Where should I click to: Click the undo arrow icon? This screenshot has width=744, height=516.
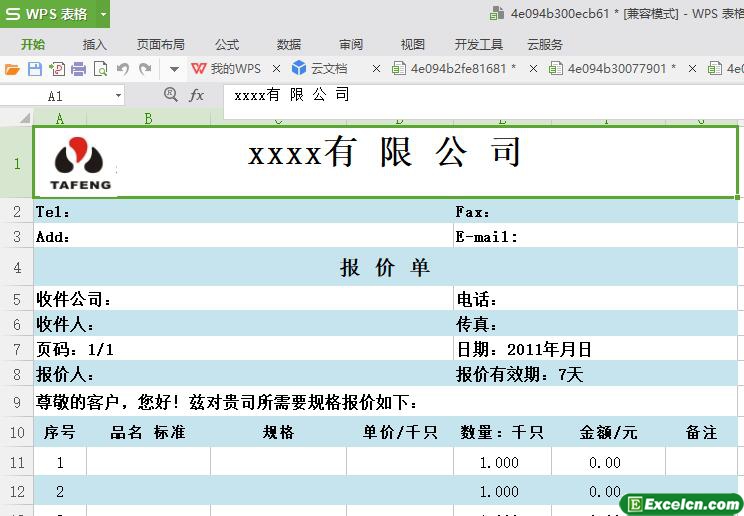point(123,69)
